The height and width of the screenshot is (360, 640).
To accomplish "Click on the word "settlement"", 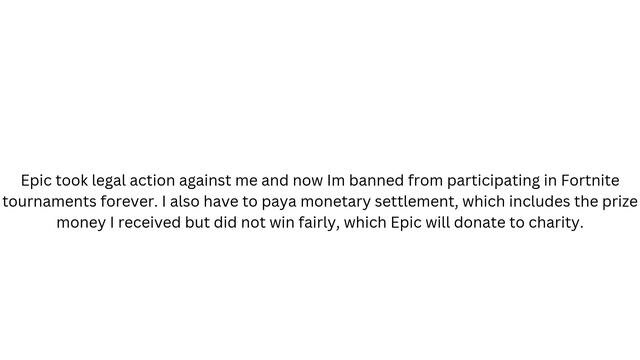I will [x=416, y=202].
